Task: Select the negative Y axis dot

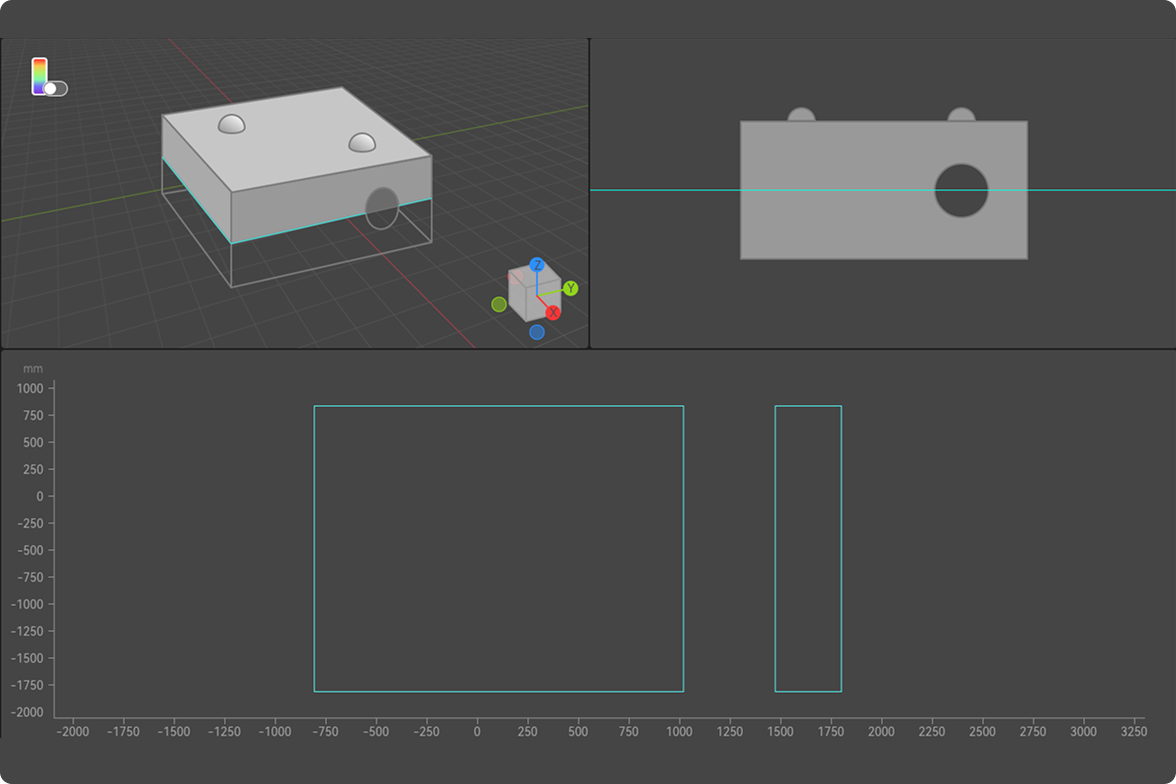Action: point(499,304)
